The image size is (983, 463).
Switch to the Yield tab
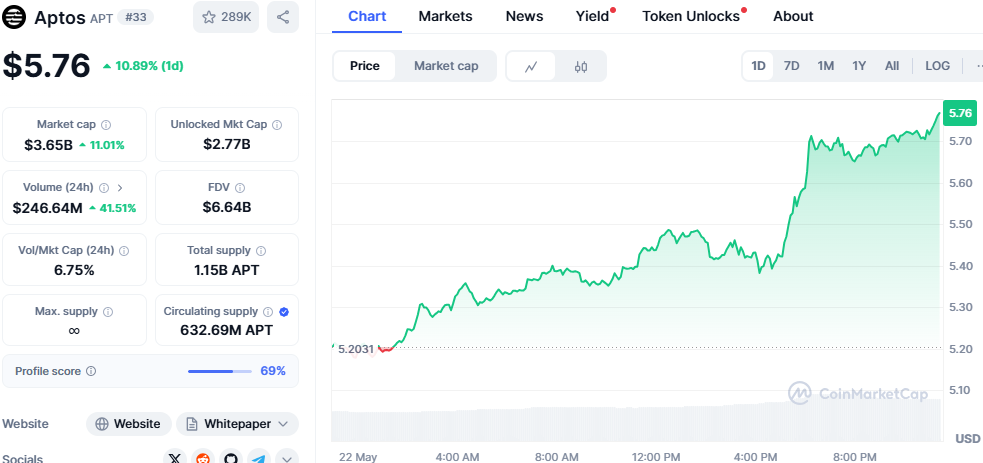click(593, 16)
